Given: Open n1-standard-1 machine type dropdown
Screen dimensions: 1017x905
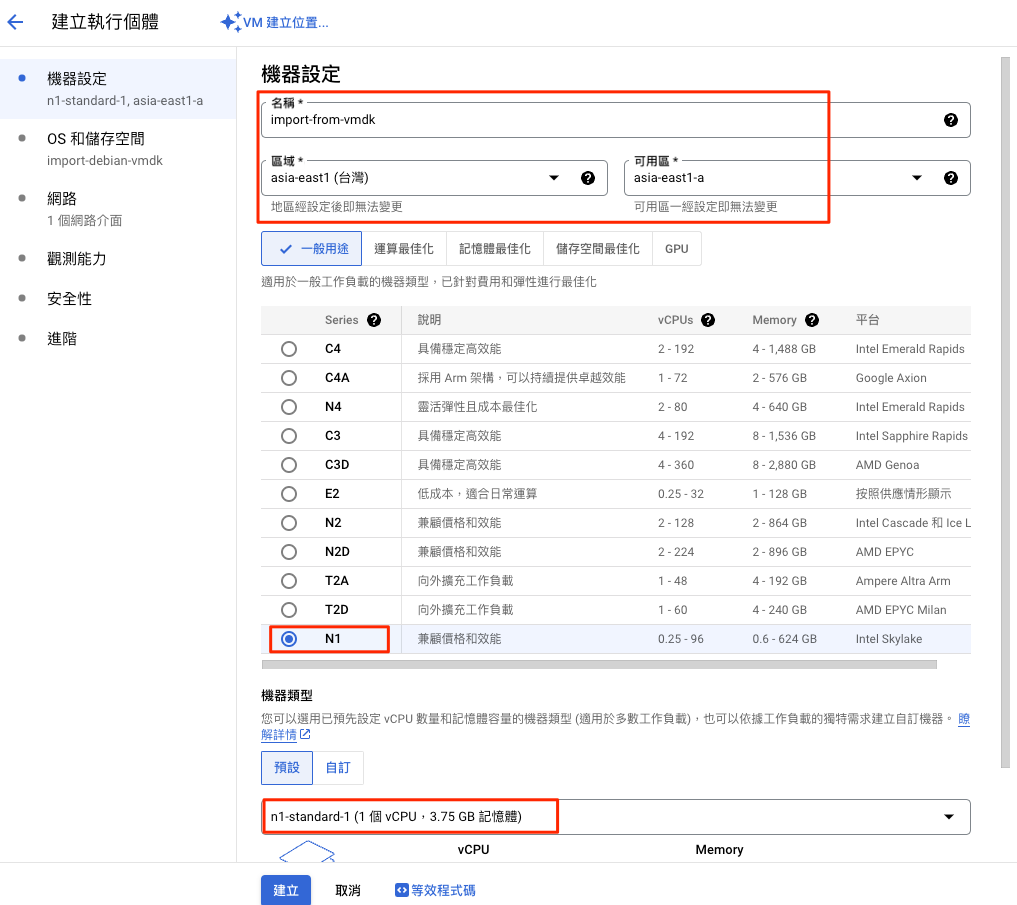Looking at the screenshot, I should tap(616, 817).
